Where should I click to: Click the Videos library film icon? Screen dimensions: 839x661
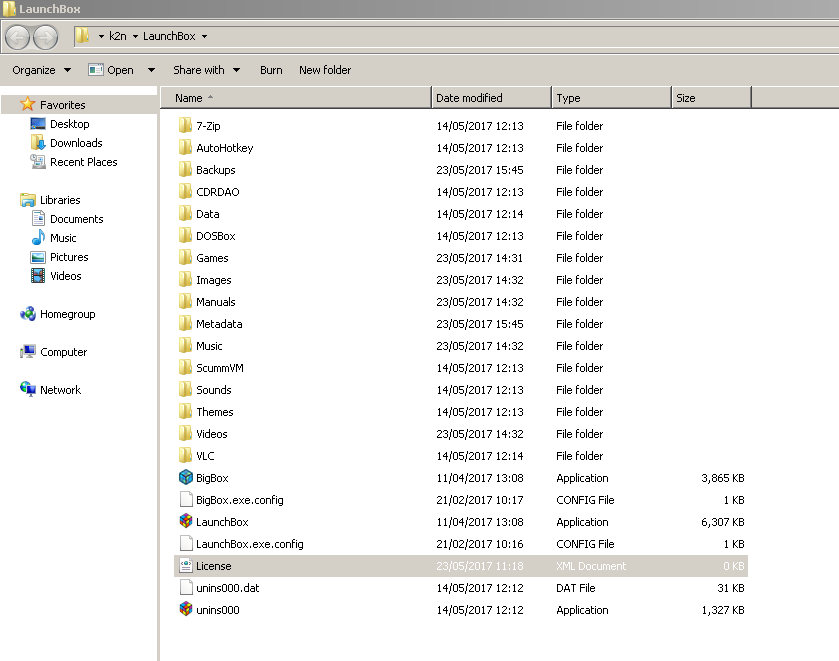pyautogui.click(x=38, y=276)
